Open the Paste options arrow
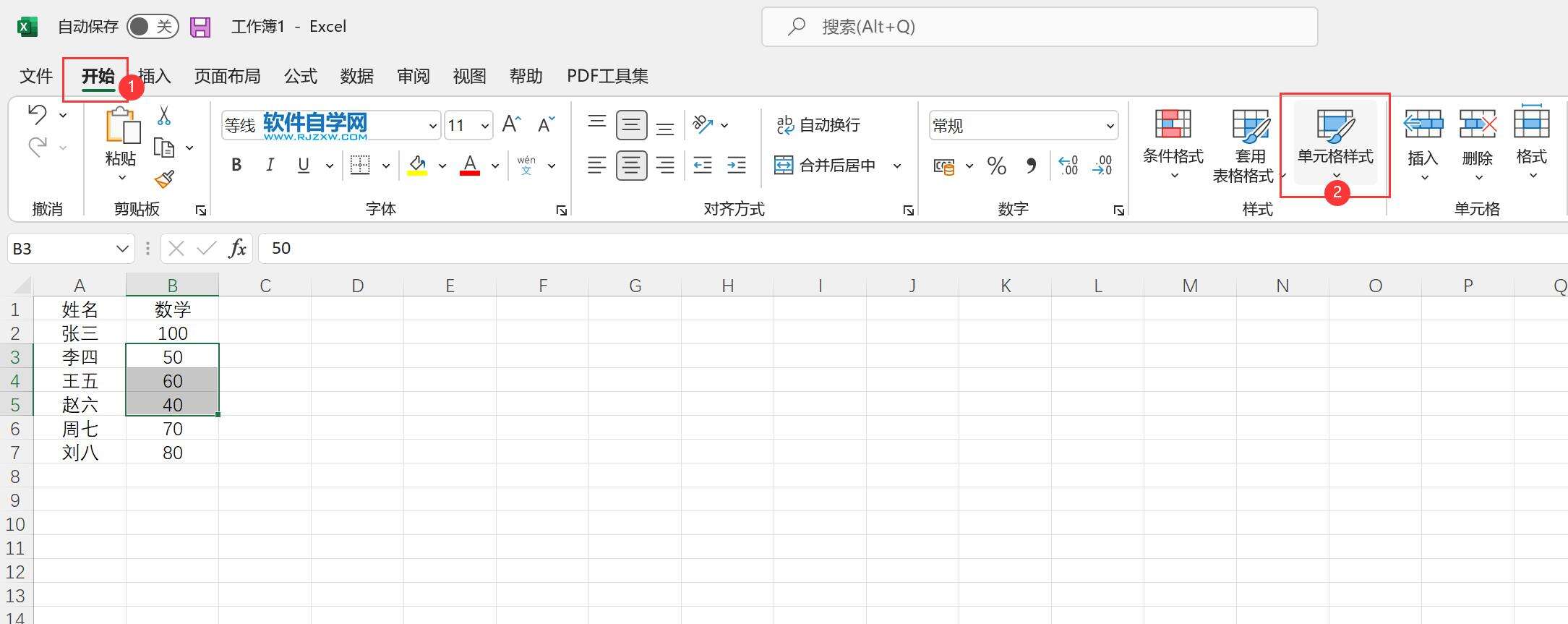The width and height of the screenshot is (1568, 624). [x=122, y=177]
